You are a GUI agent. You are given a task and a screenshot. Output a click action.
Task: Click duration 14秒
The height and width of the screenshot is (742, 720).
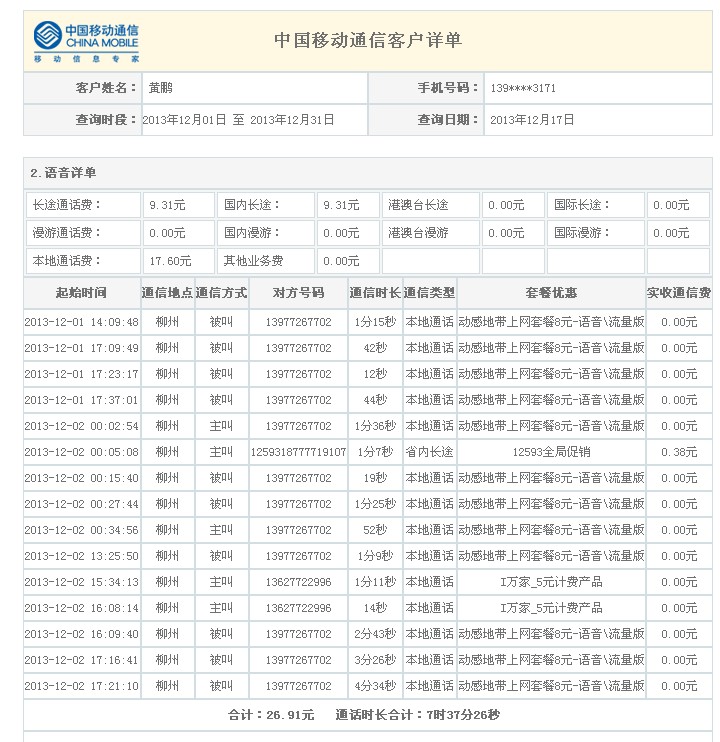pos(375,608)
